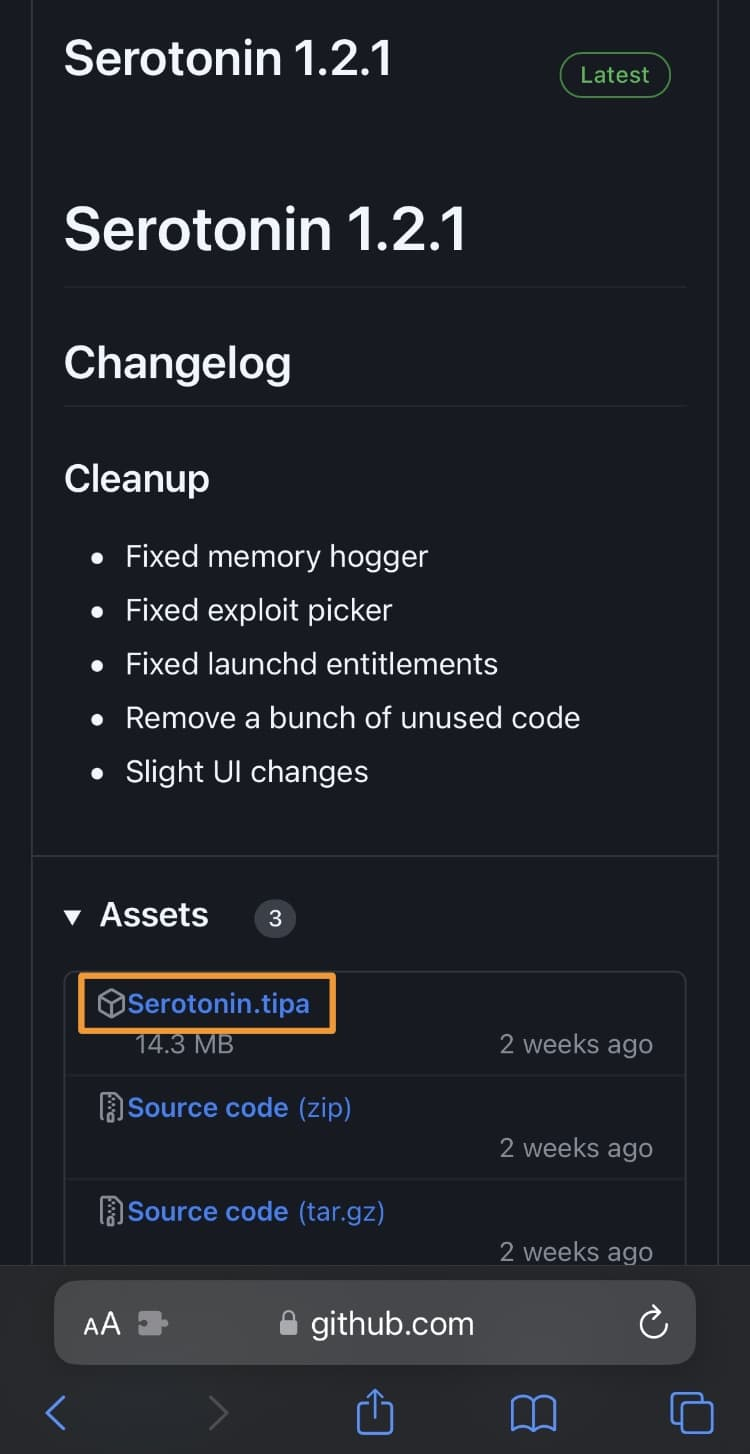Screen dimensions: 750x1454
Task: Reload the page with the refresh icon
Action: click(653, 1323)
